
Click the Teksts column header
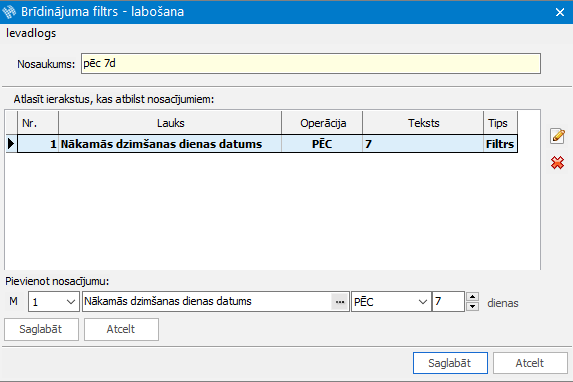[423, 123]
